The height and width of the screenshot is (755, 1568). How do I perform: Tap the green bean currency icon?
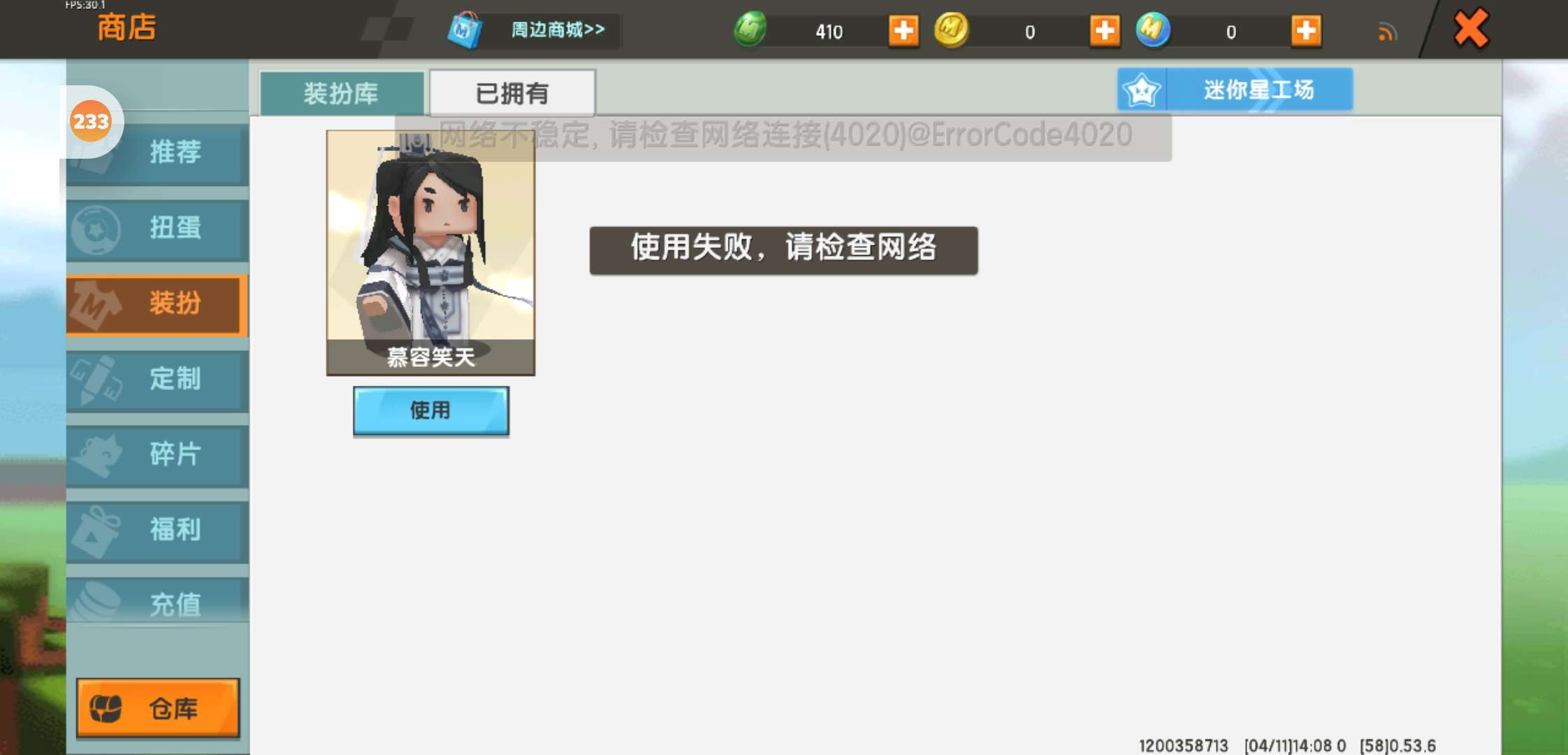pyautogui.click(x=750, y=30)
